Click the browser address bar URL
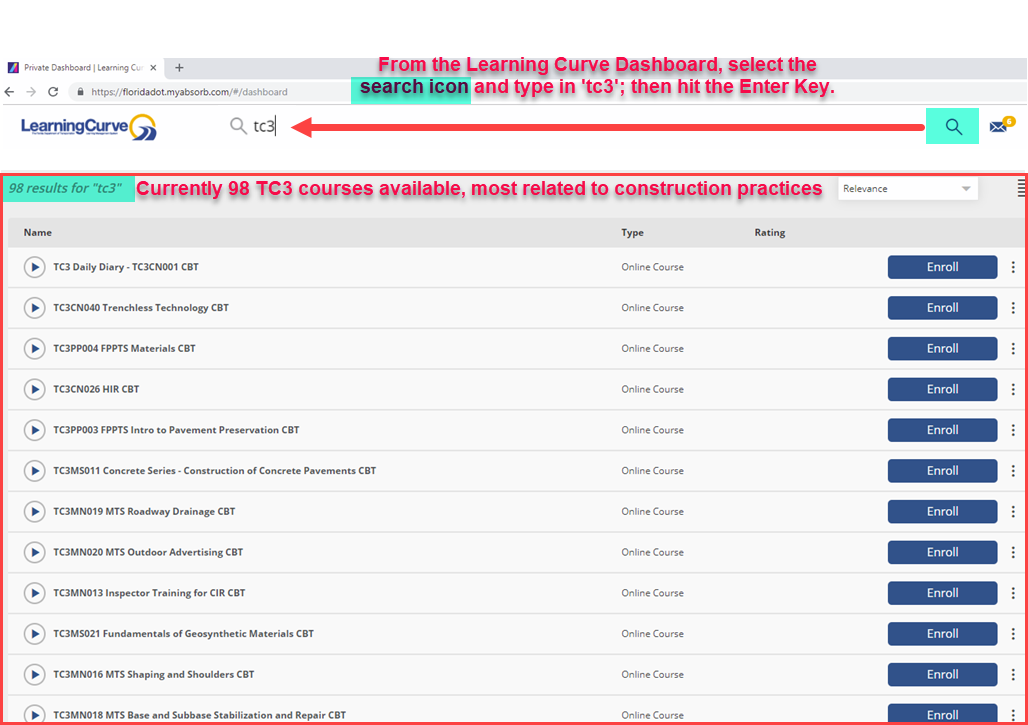This screenshot has width=1028, height=725. click(x=189, y=92)
